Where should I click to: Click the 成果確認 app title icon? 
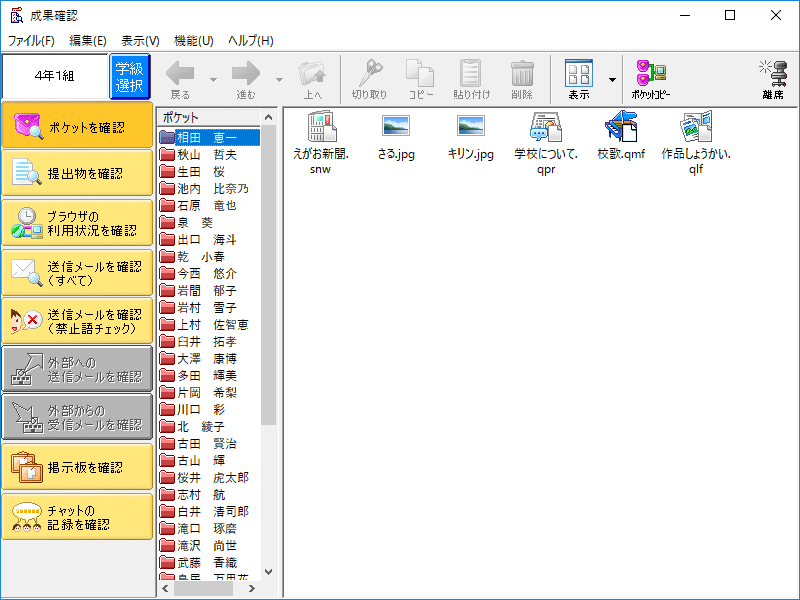17,15
